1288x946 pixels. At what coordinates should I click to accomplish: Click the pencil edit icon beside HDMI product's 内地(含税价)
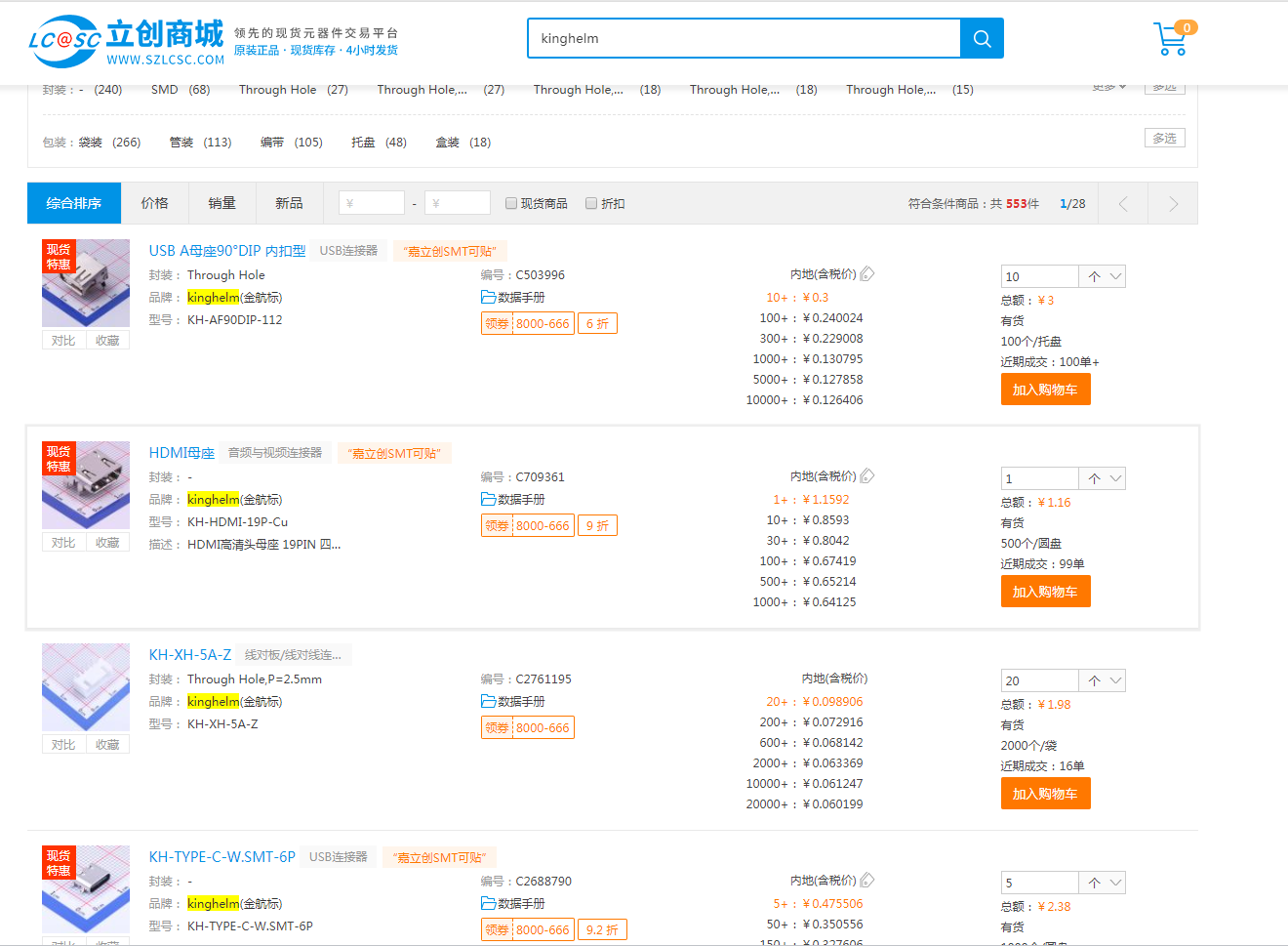tap(868, 475)
